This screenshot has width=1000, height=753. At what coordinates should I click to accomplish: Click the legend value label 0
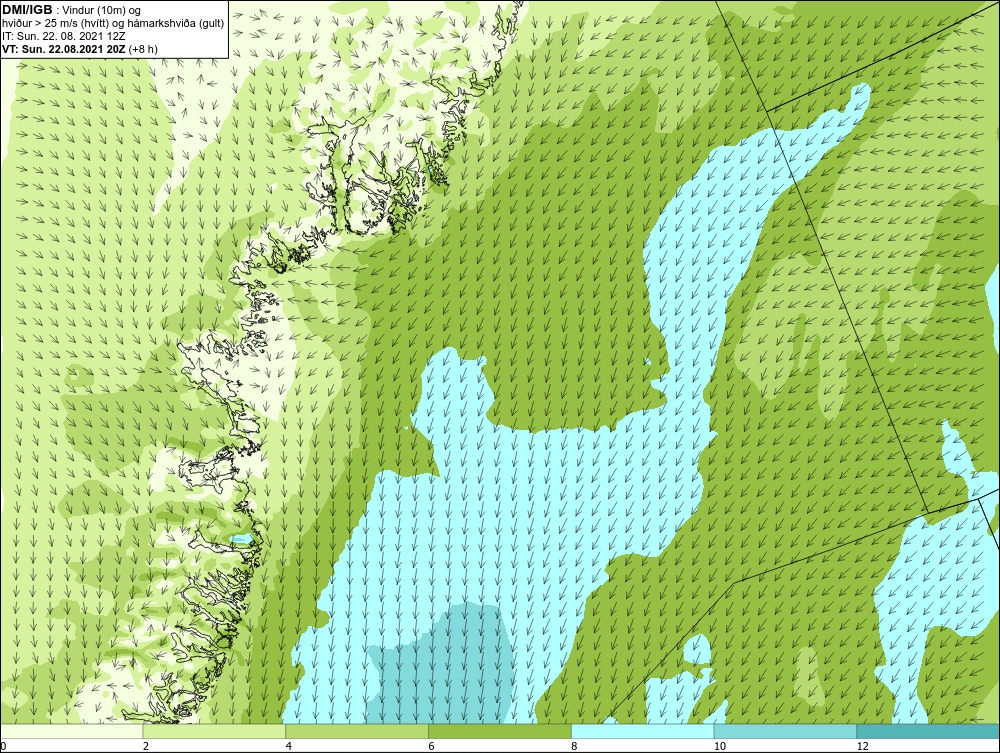click(4, 746)
